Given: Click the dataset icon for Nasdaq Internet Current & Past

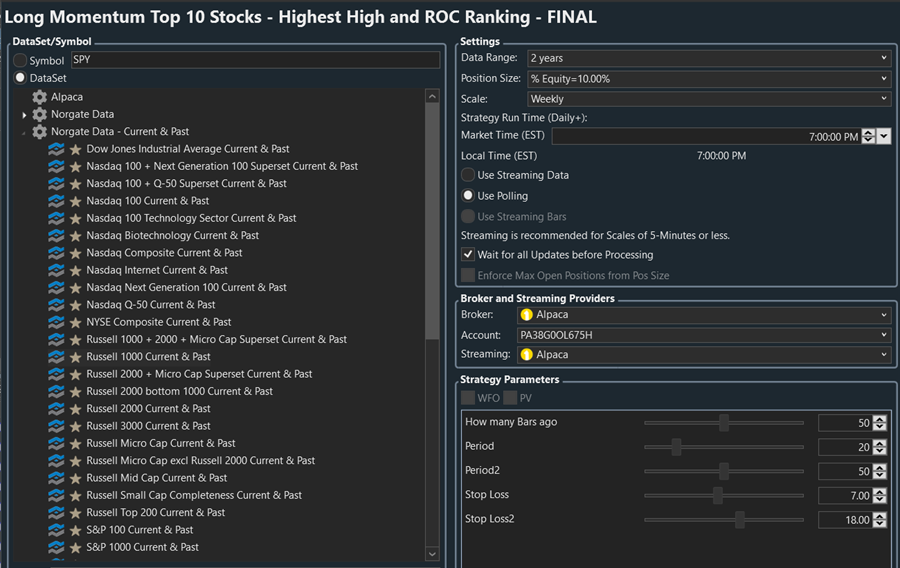Looking at the screenshot, I should pos(56,270).
